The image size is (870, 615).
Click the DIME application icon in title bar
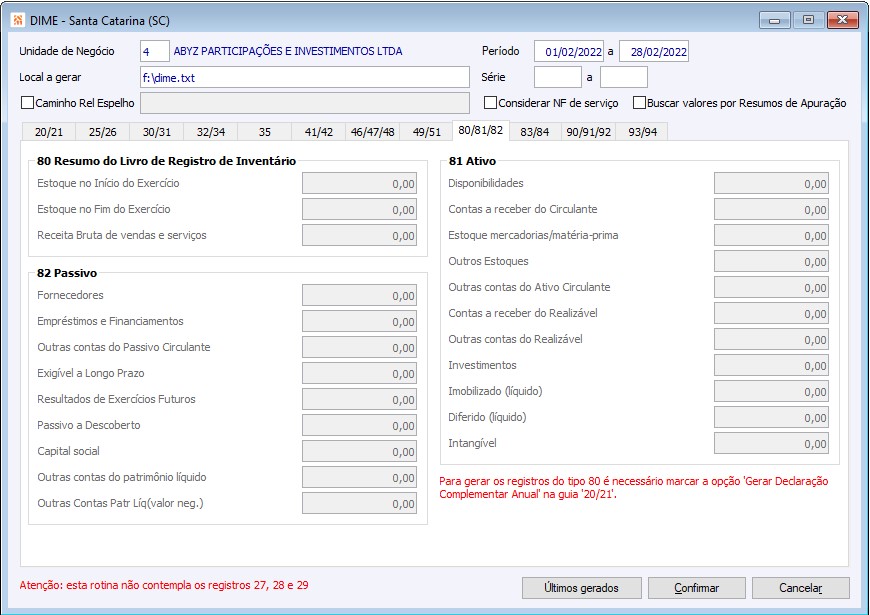(x=18, y=21)
